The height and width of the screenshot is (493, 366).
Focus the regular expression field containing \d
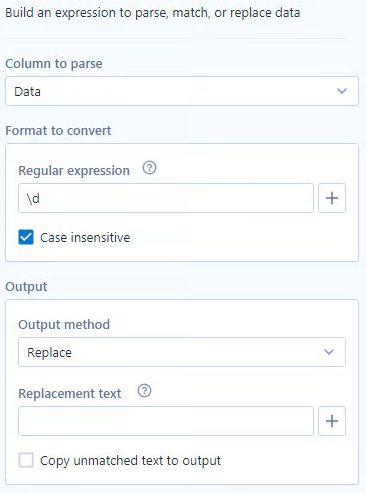point(166,198)
